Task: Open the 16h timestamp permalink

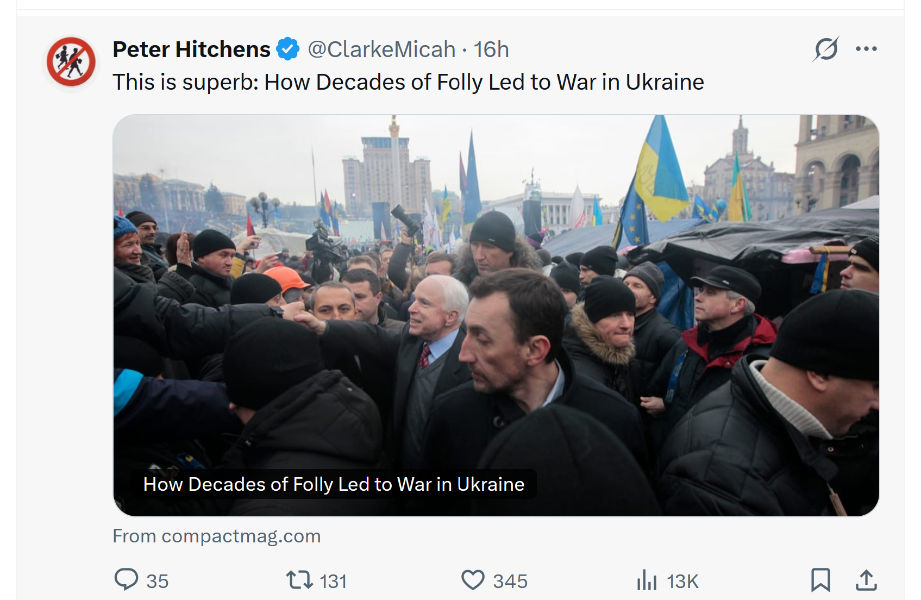Action: click(491, 49)
